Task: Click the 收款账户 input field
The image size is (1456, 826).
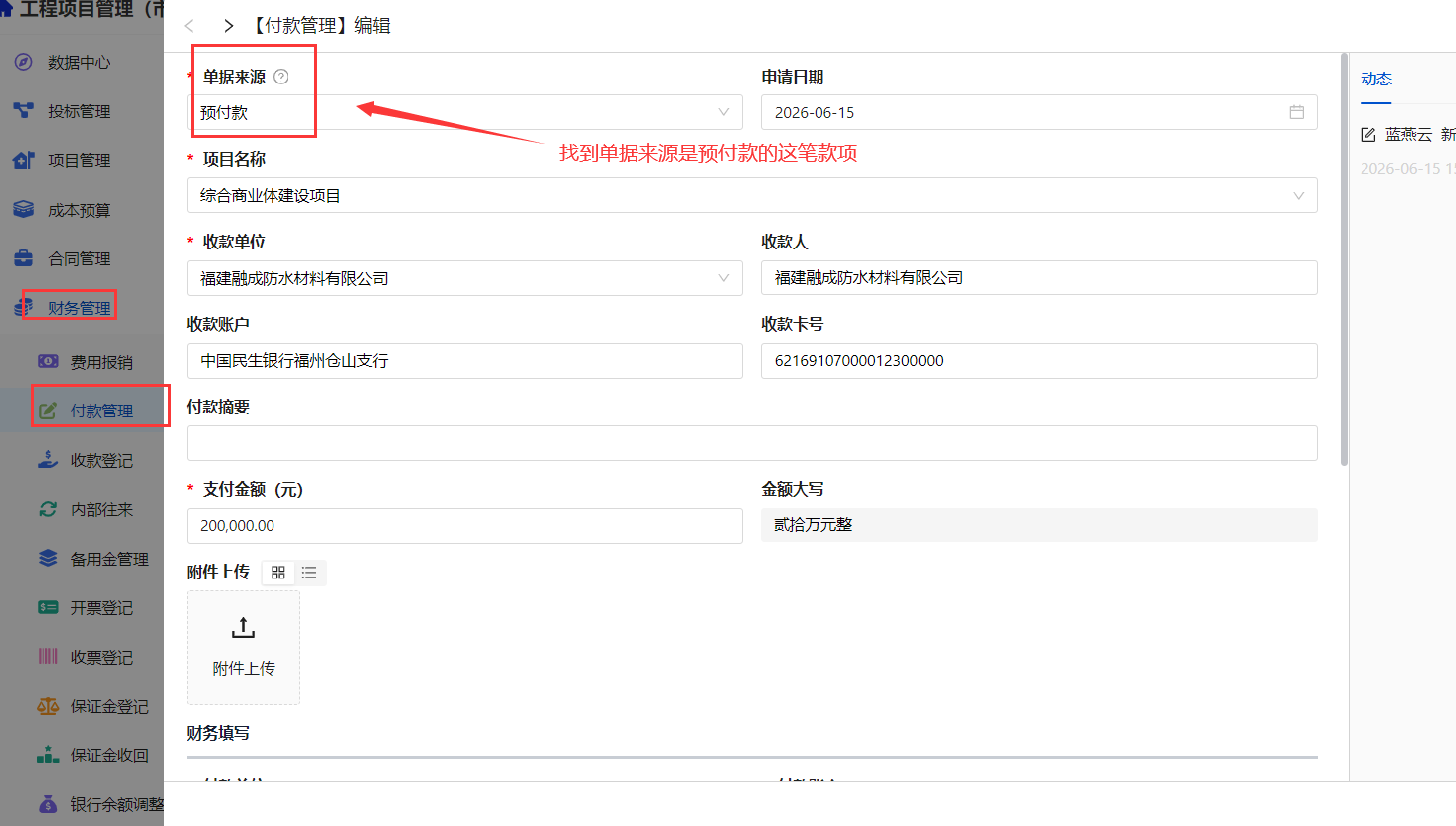Action: click(x=464, y=361)
